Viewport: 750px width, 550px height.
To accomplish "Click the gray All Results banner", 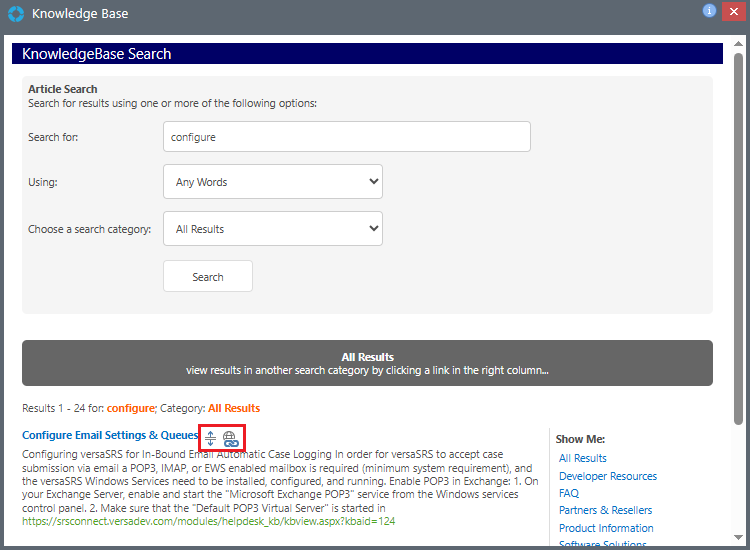I will pos(367,363).
